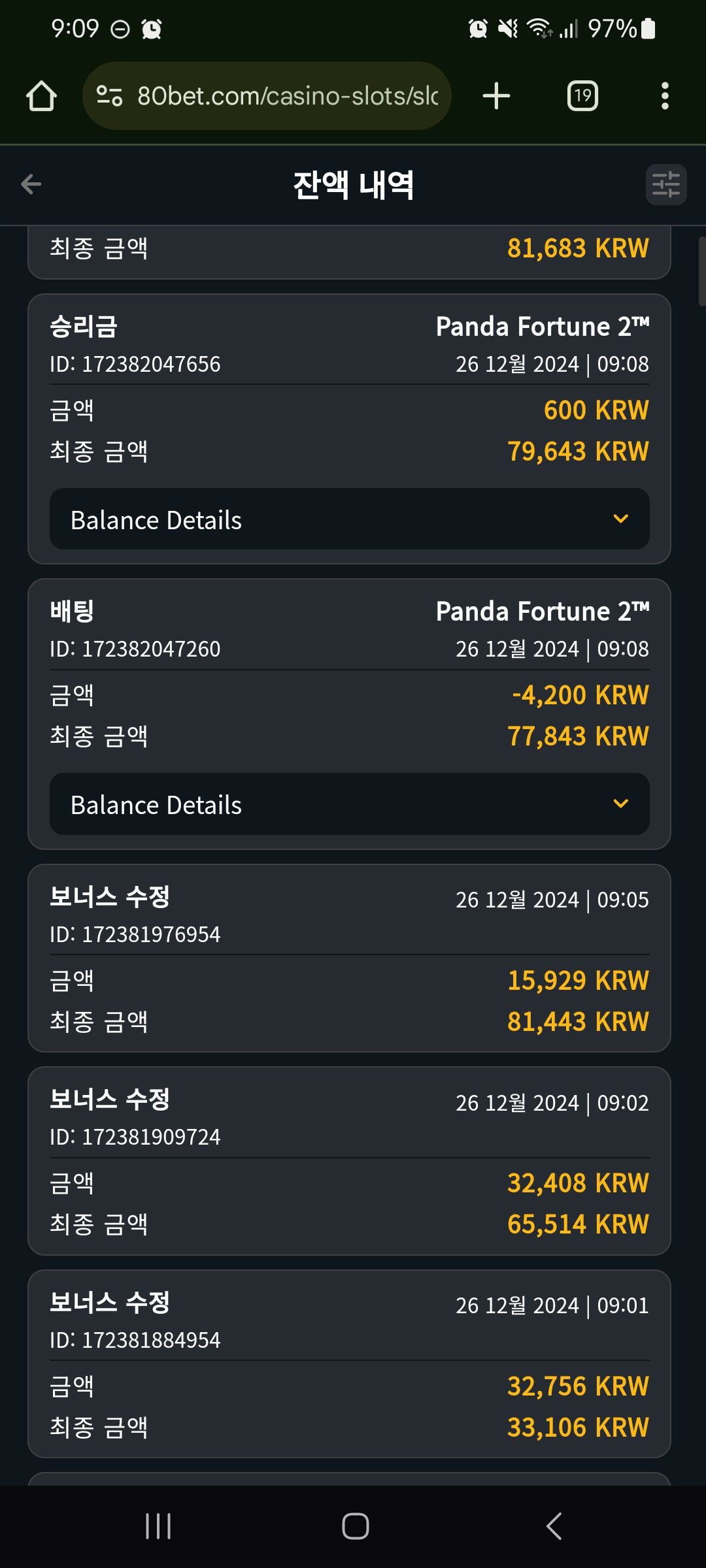
Task: Click chevron on first Balance Details row
Action: click(621, 519)
